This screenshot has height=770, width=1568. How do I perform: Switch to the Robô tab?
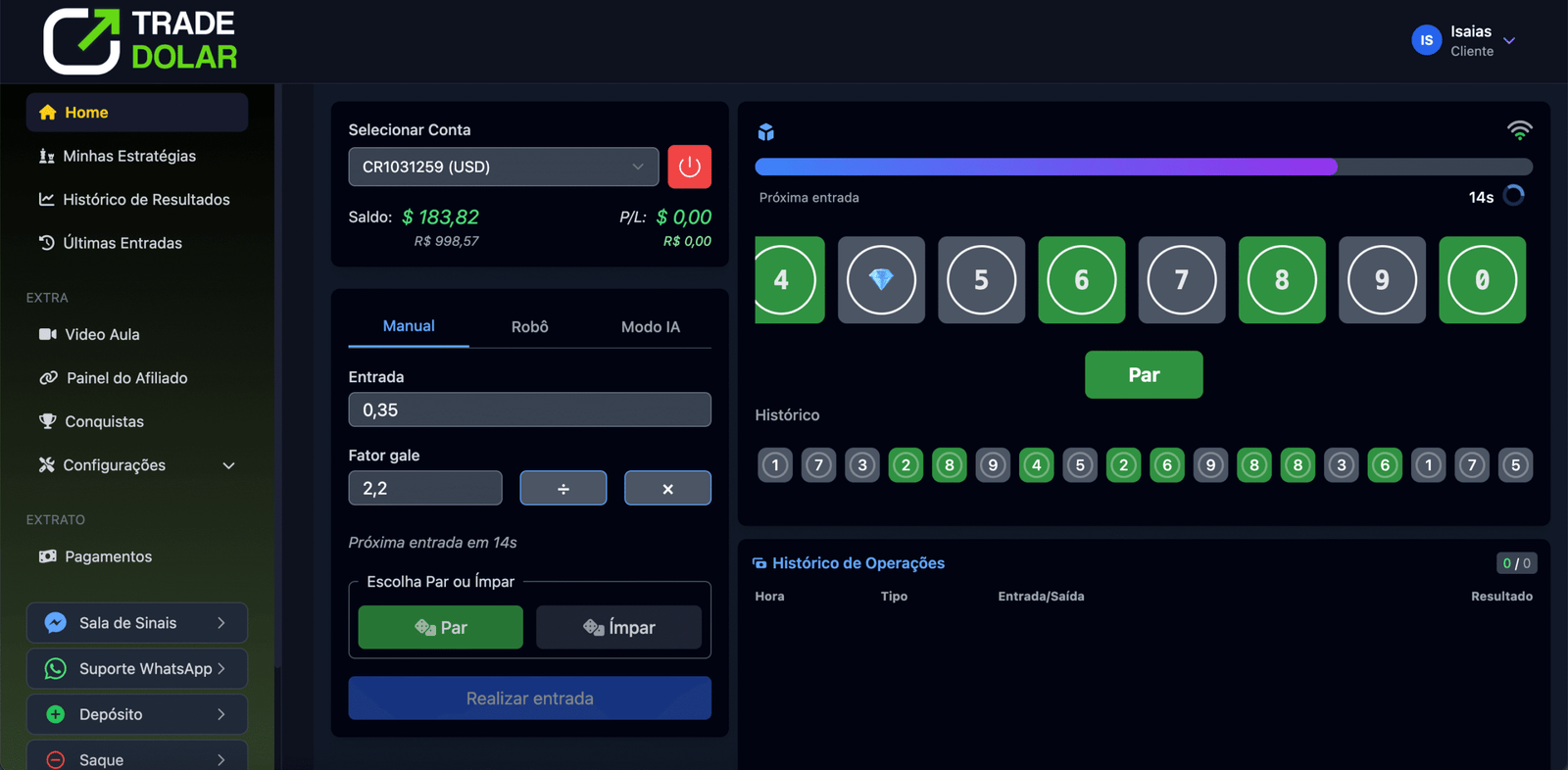pyautogui.click(x=529, y=327)
